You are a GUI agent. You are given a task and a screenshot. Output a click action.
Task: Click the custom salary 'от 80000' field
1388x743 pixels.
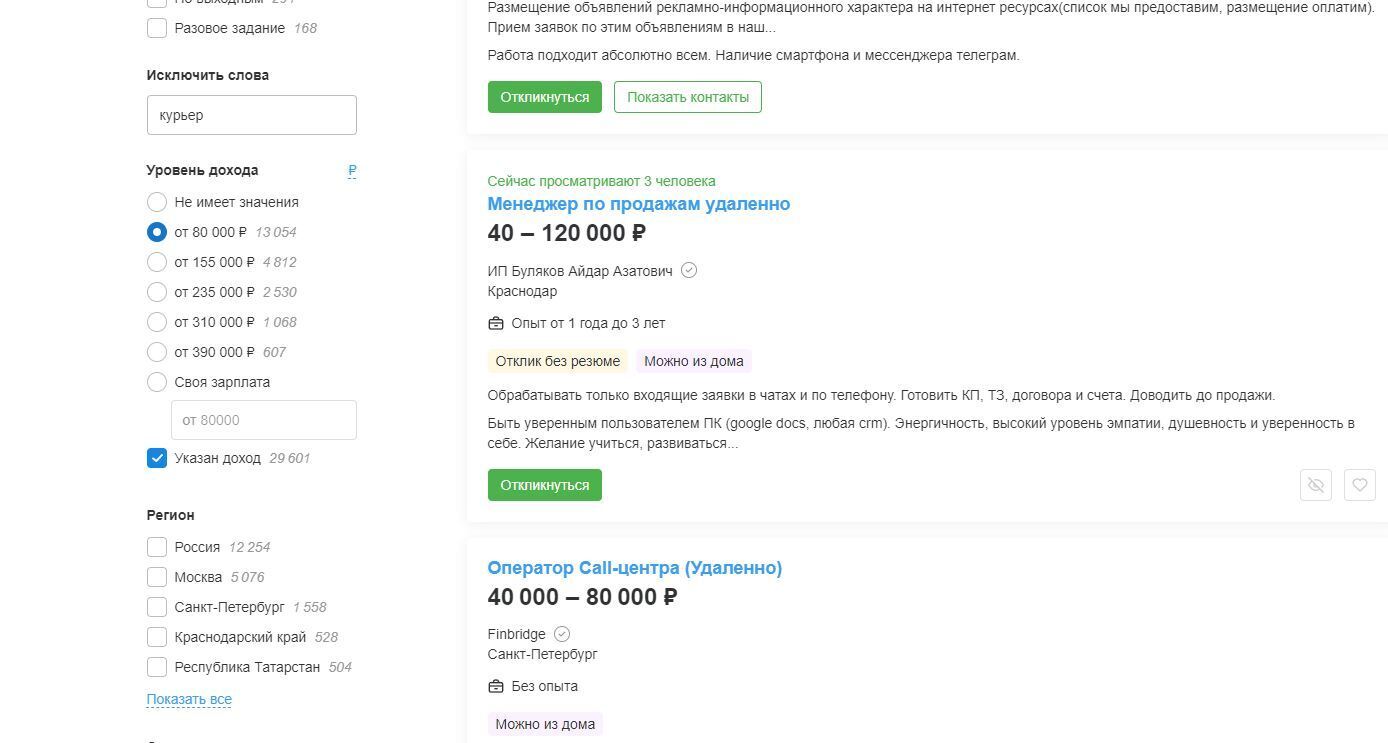click(x=263, y=420)
